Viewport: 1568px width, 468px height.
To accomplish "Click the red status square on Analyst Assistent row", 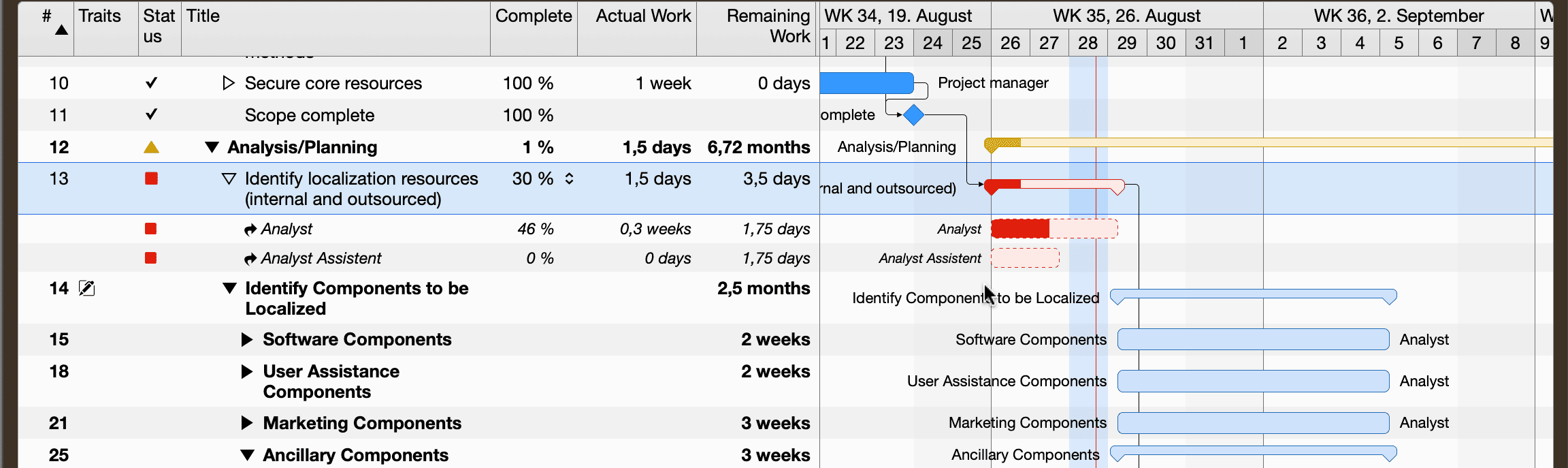I will pos(151,258).
